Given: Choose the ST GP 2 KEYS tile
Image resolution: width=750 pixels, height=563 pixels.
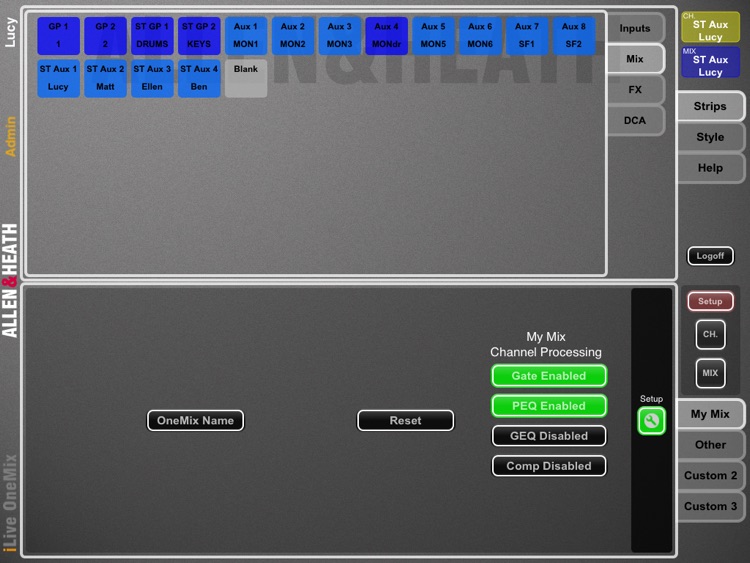Looking at the screenshot, I should (199, 35).
